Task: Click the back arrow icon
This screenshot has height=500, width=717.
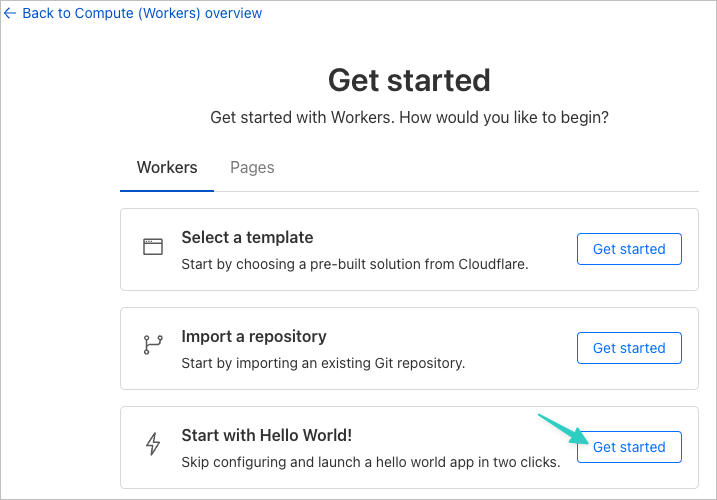Action: pos(10,13)
